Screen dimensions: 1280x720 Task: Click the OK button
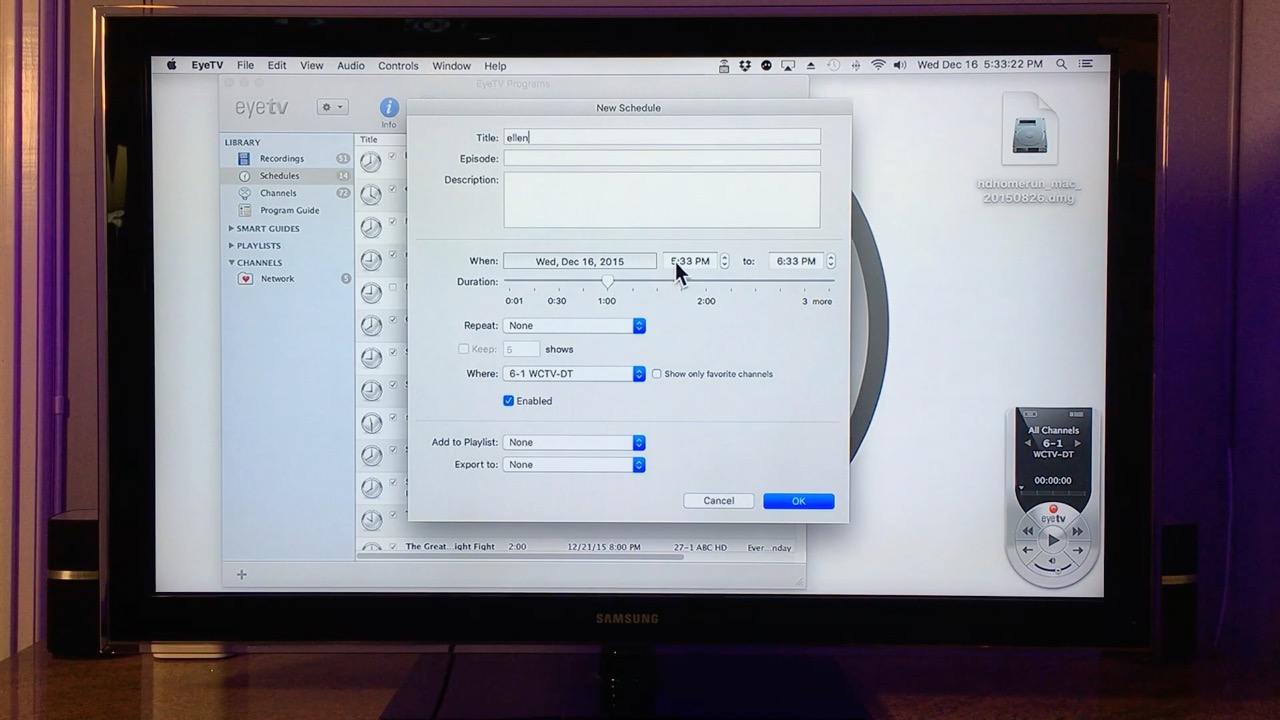coord(798,501)
